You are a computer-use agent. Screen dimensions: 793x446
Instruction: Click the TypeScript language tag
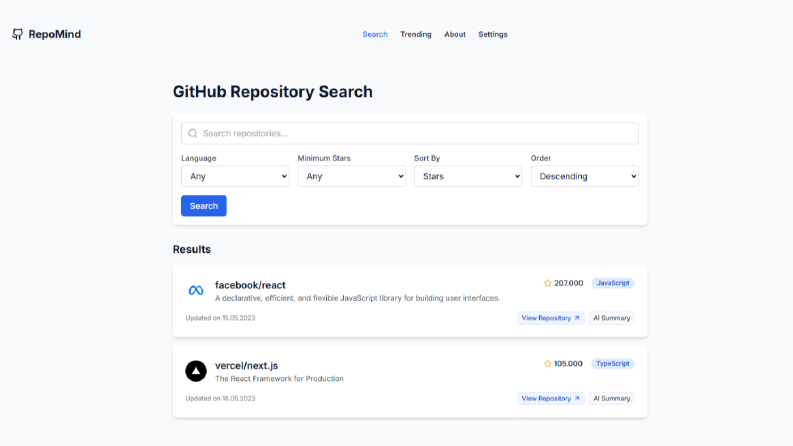[613, 364]
